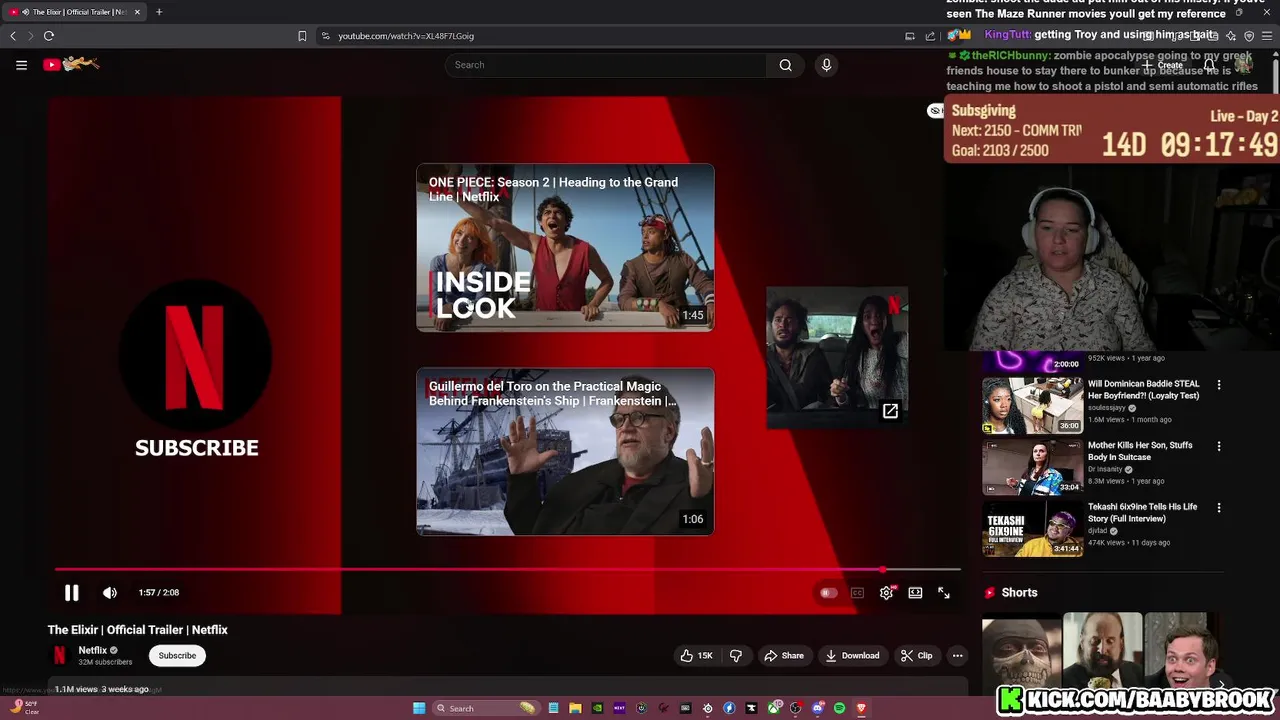
Task: Open 'Mother Kills Her Son' video title
Action: point(1140,451)
